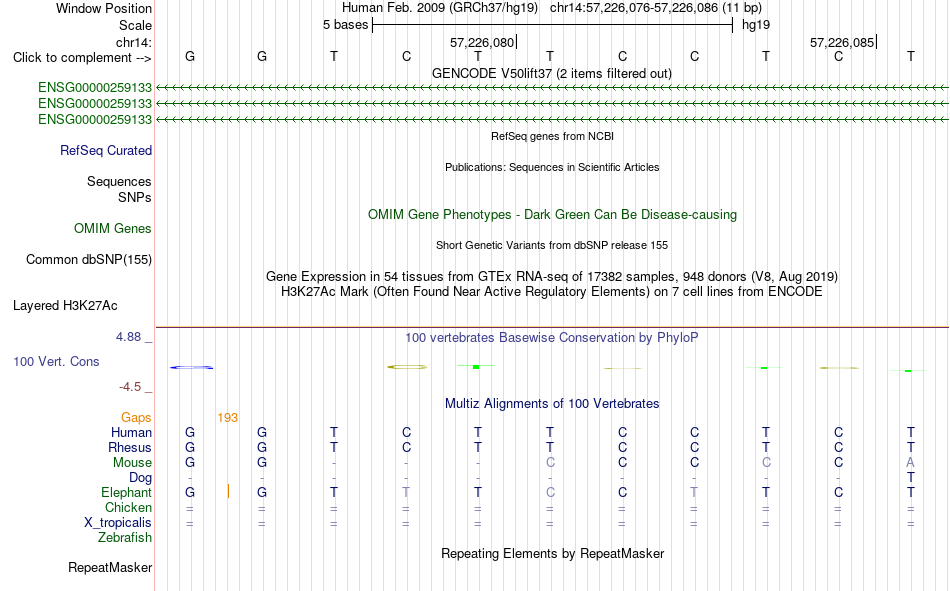
Task: Select the Human species label
Action: 131,432
